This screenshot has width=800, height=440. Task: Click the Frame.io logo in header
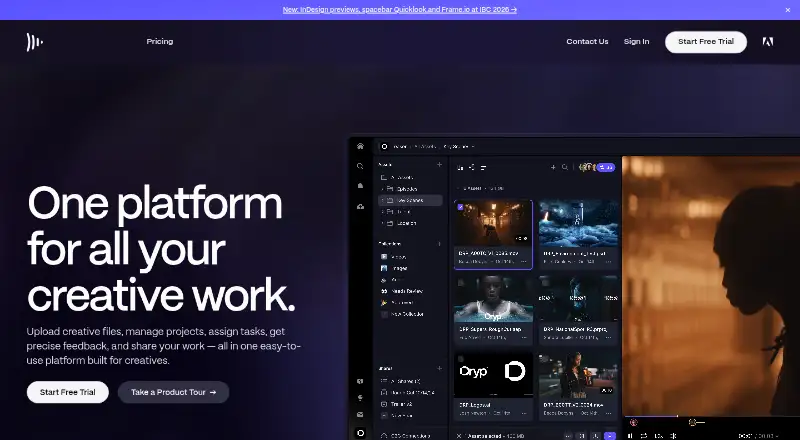[x=35, y=42]
